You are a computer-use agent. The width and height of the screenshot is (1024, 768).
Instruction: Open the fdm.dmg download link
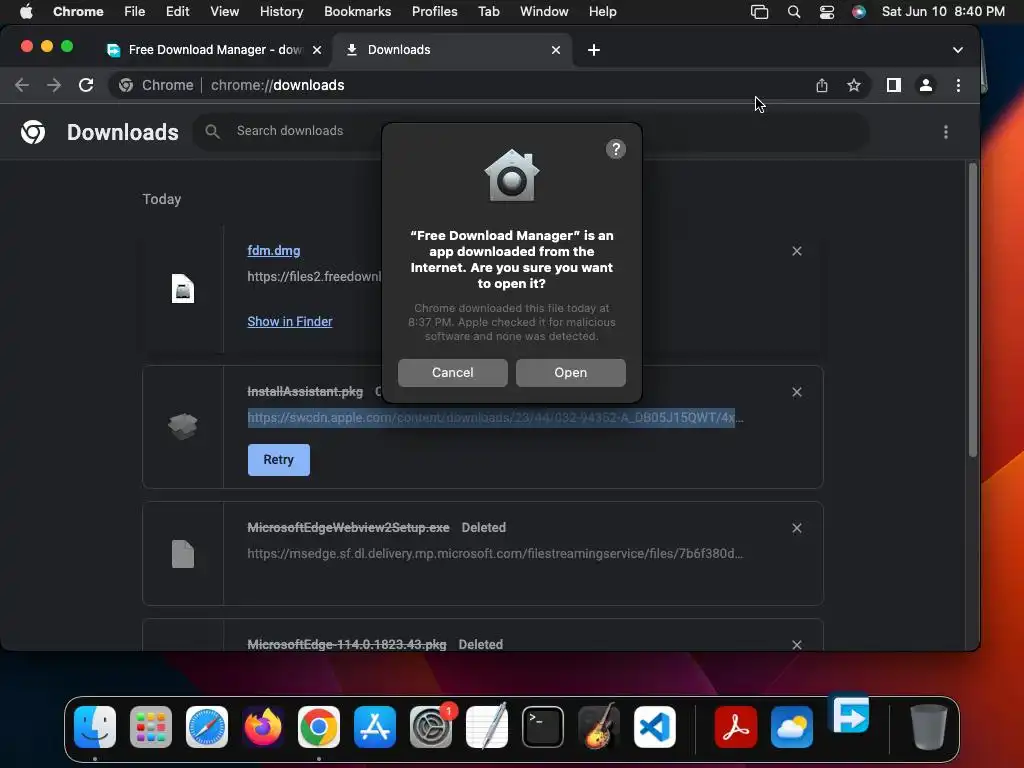(x=274, y=250)
